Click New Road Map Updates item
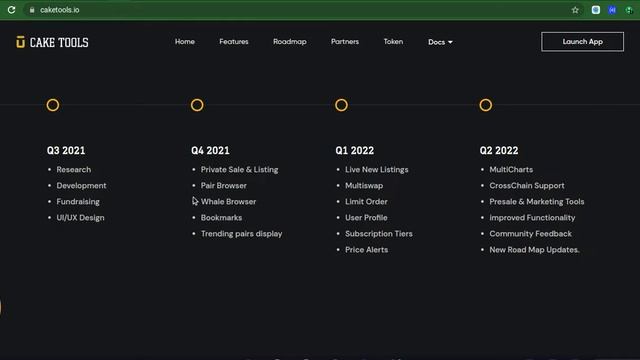This screenshot has height=360, width=640. pos(534,250)
